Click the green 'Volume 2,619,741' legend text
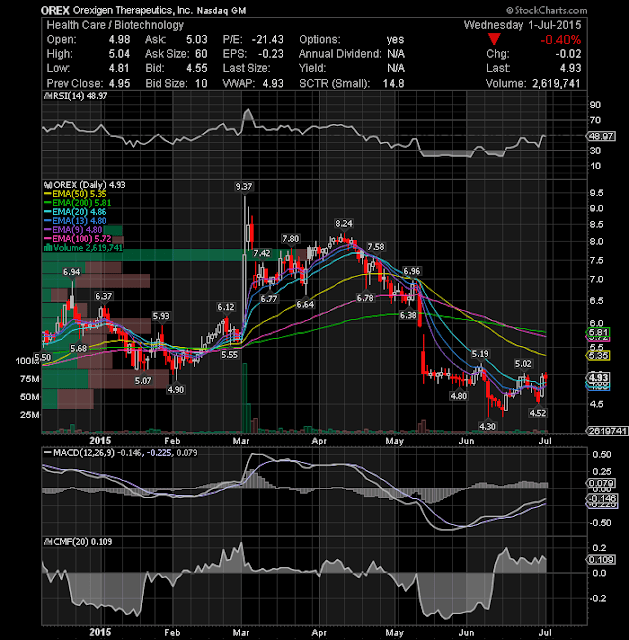 click(x=88, y=248)
